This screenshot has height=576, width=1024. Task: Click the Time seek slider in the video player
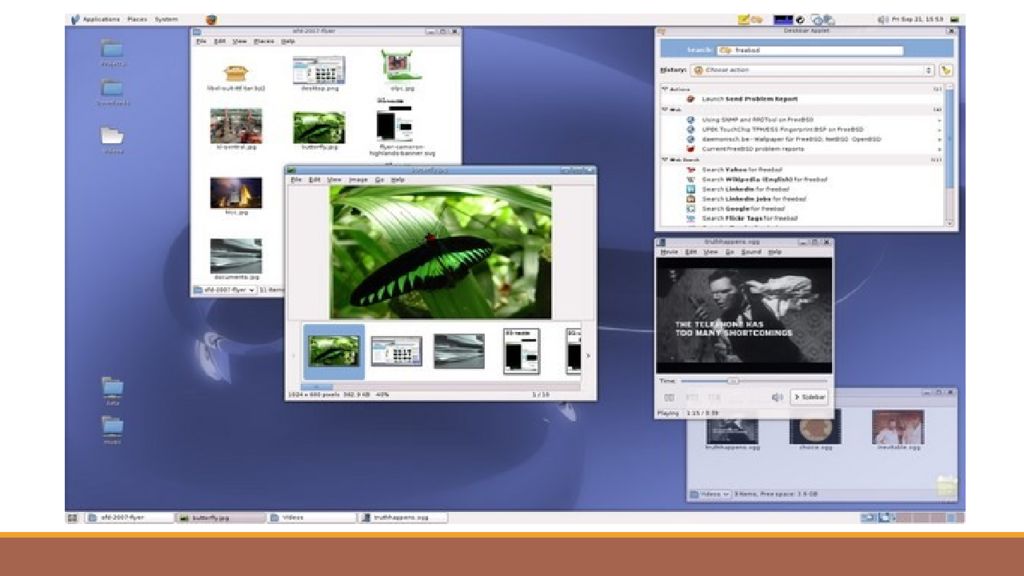[x=754, y=381]
